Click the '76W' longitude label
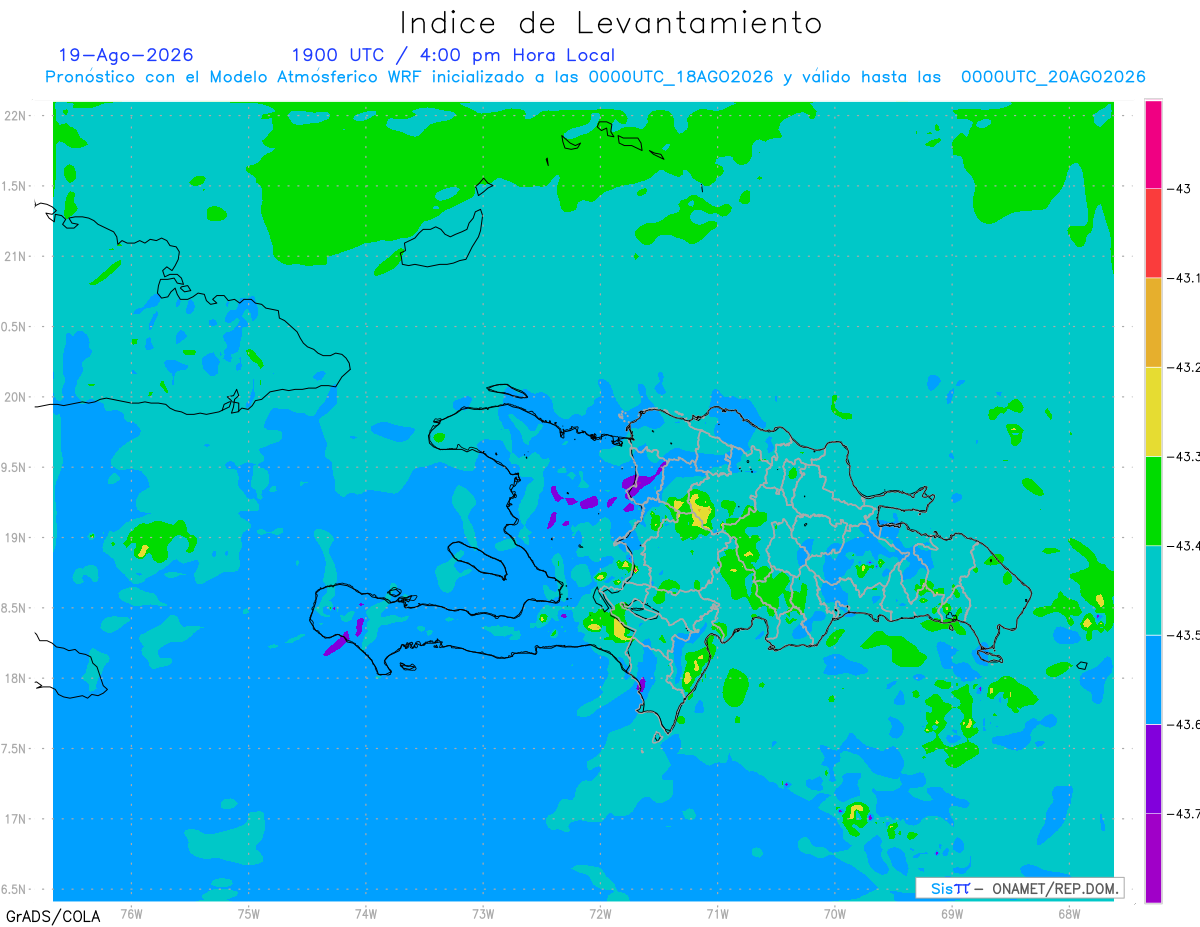The height and width of the screenshot is (927, 1200). point(131,913)
